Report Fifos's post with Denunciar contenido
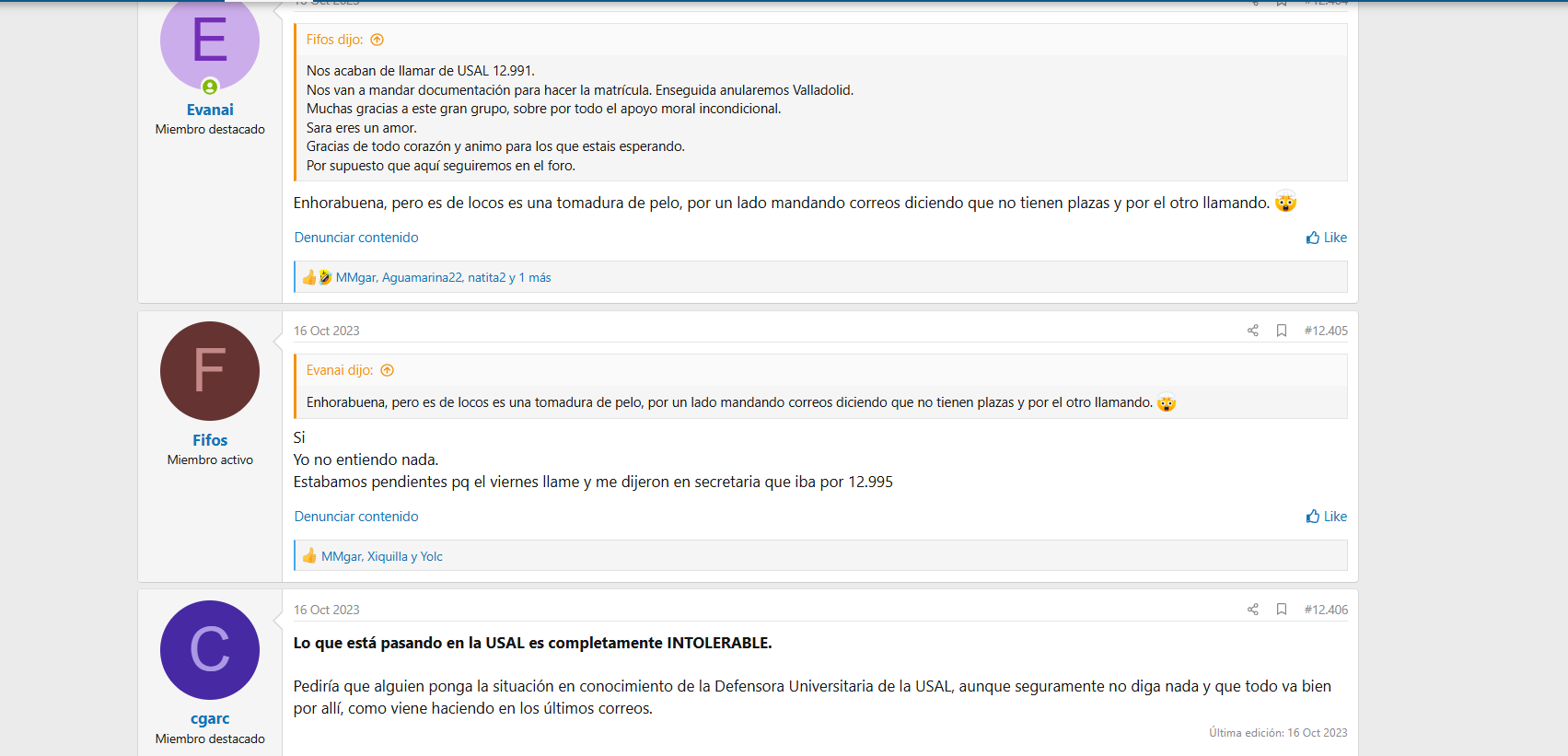1568x756 pixels. [356, 517]
